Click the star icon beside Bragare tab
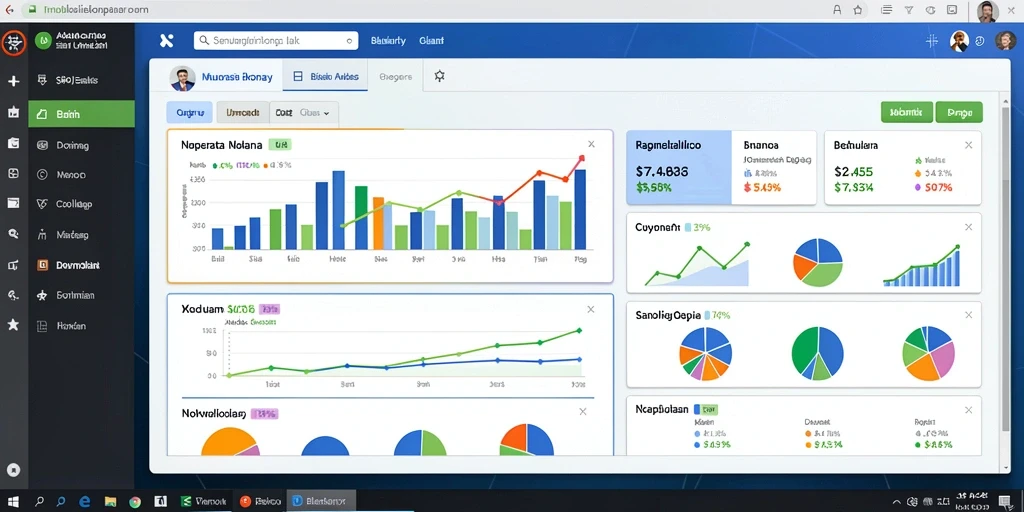 (440, 76)
